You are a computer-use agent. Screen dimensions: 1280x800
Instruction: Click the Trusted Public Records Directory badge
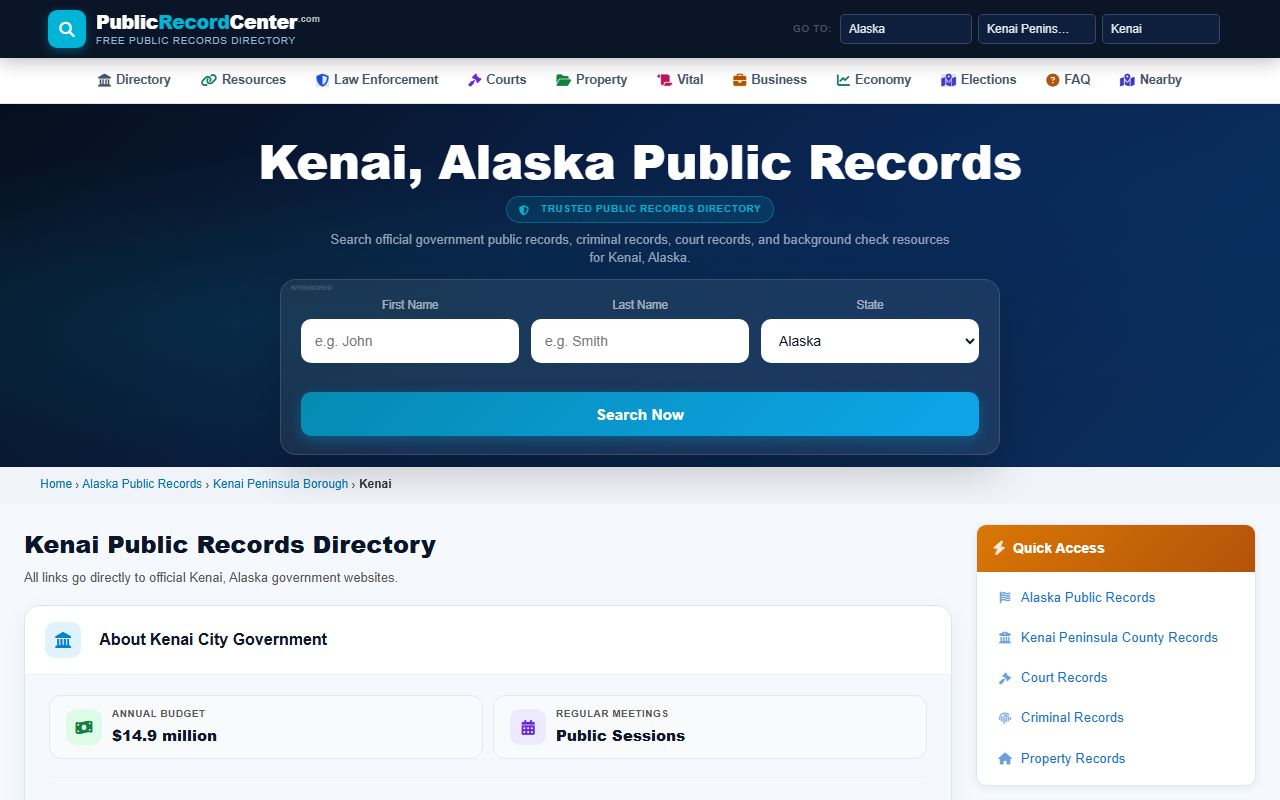click(640, 209)
